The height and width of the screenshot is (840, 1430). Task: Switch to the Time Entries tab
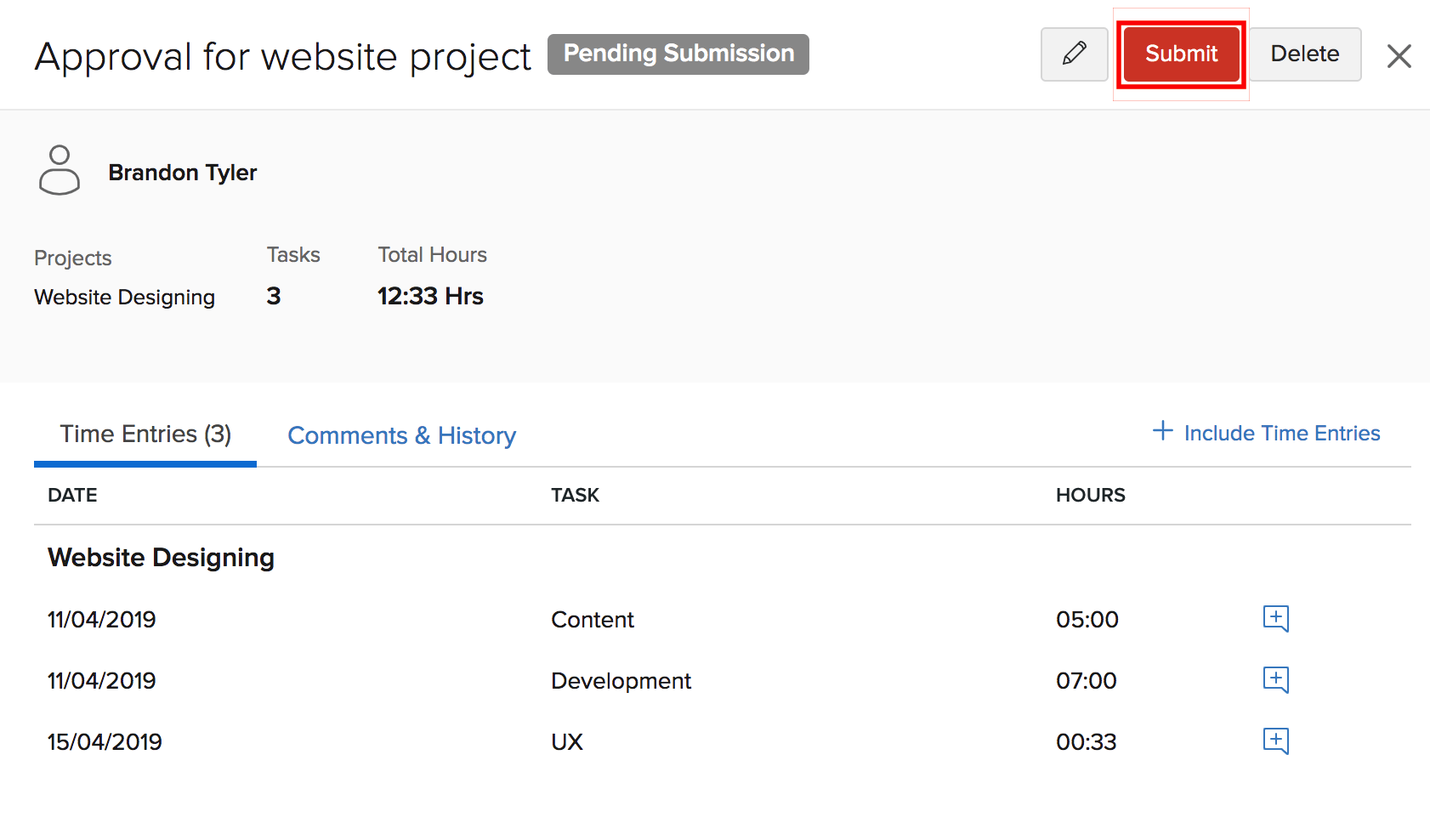click(x=145, y=434)
